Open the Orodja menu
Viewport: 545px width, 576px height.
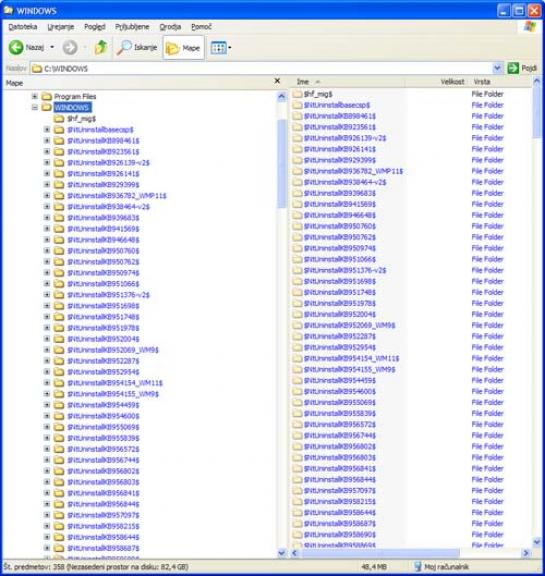pos(170,27)
